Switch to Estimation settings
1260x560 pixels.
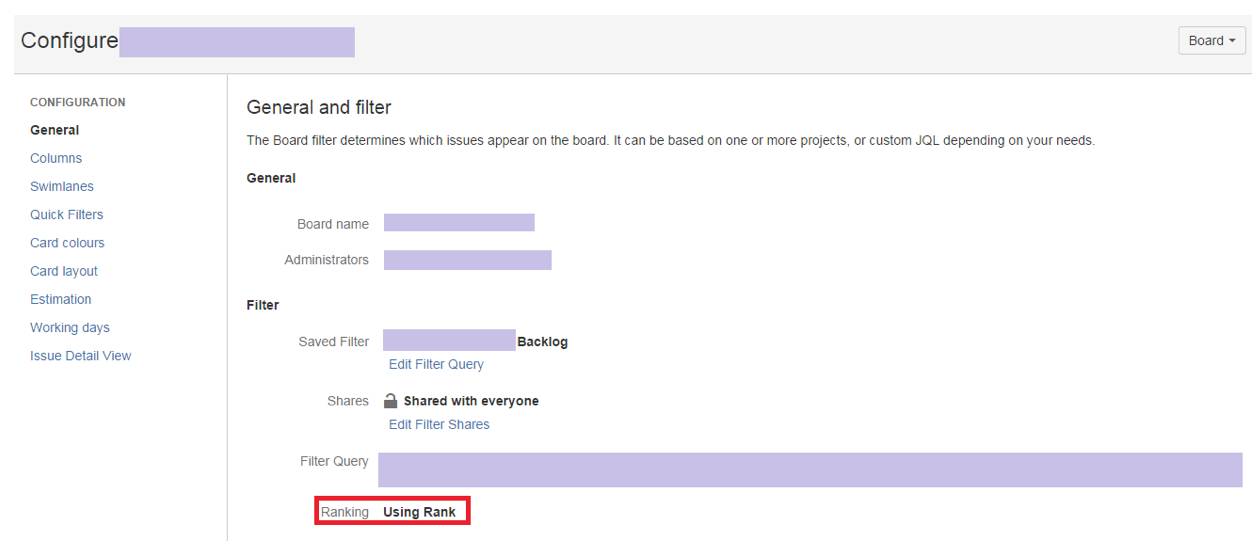click(x=61, y=299)
